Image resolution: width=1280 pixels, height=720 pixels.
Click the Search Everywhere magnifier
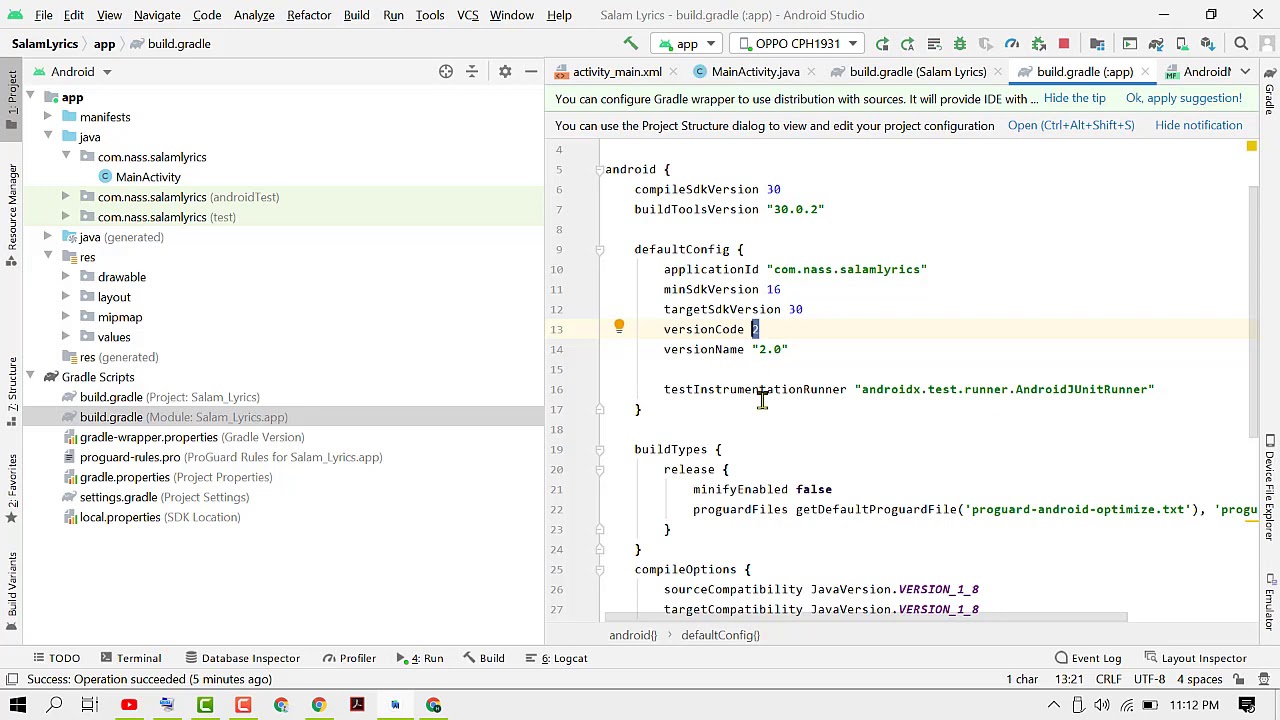coord(1241,44)
